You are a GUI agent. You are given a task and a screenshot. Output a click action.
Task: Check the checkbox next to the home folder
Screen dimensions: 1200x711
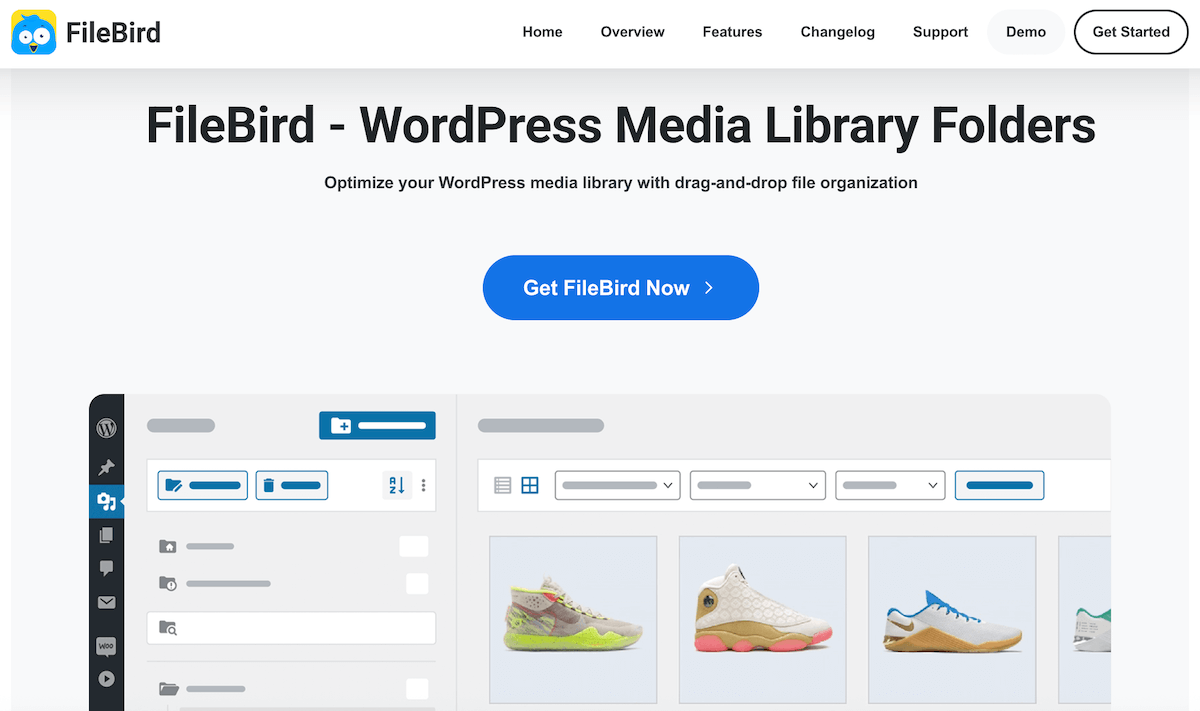click(x=415, y=546)
